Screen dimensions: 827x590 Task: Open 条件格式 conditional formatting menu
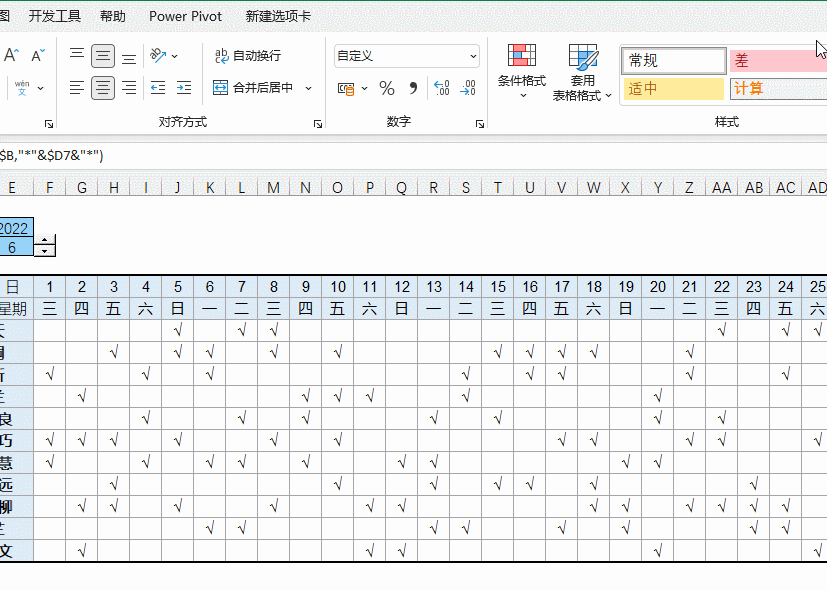(522, 72)
